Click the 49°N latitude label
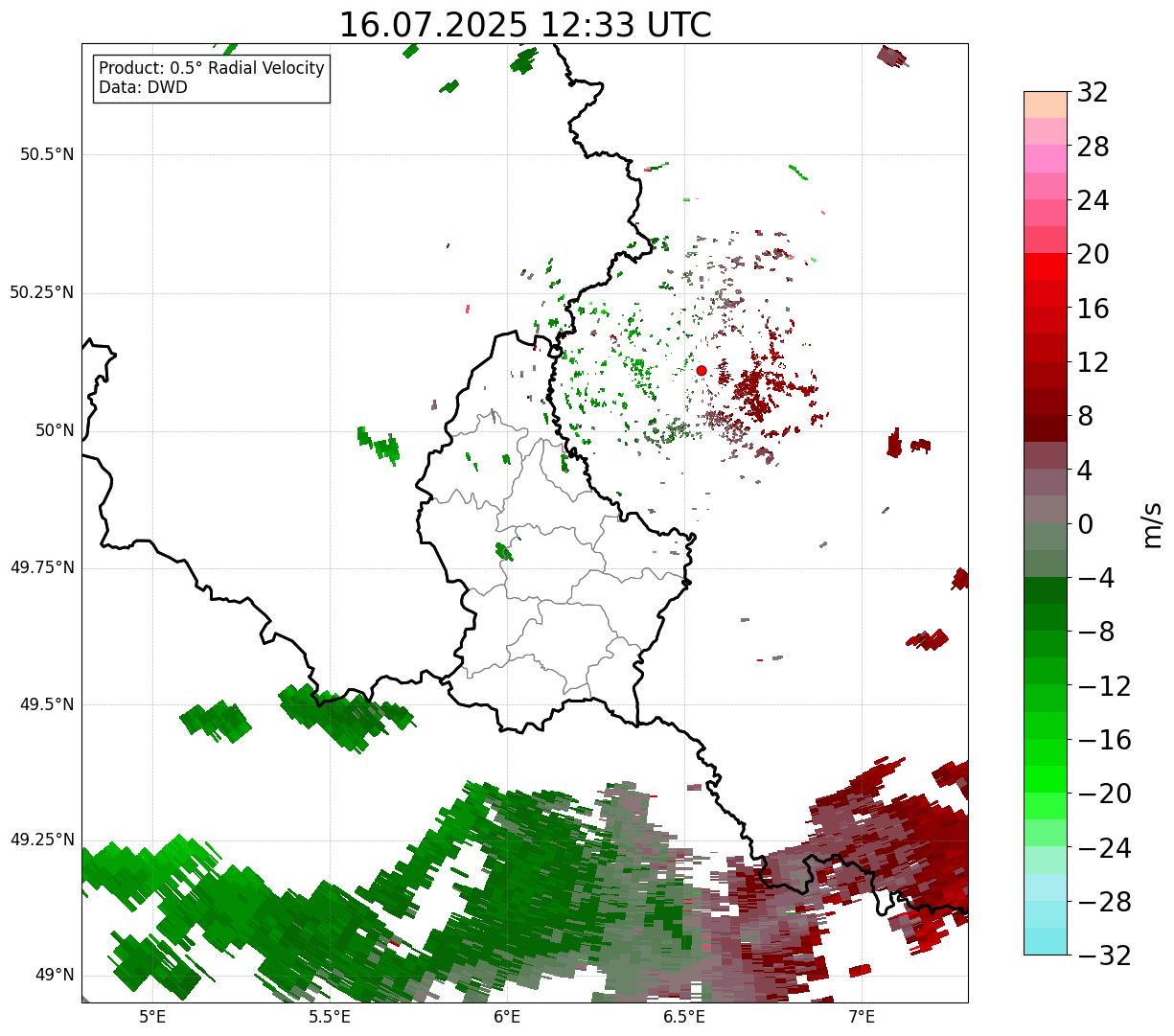 55,975
